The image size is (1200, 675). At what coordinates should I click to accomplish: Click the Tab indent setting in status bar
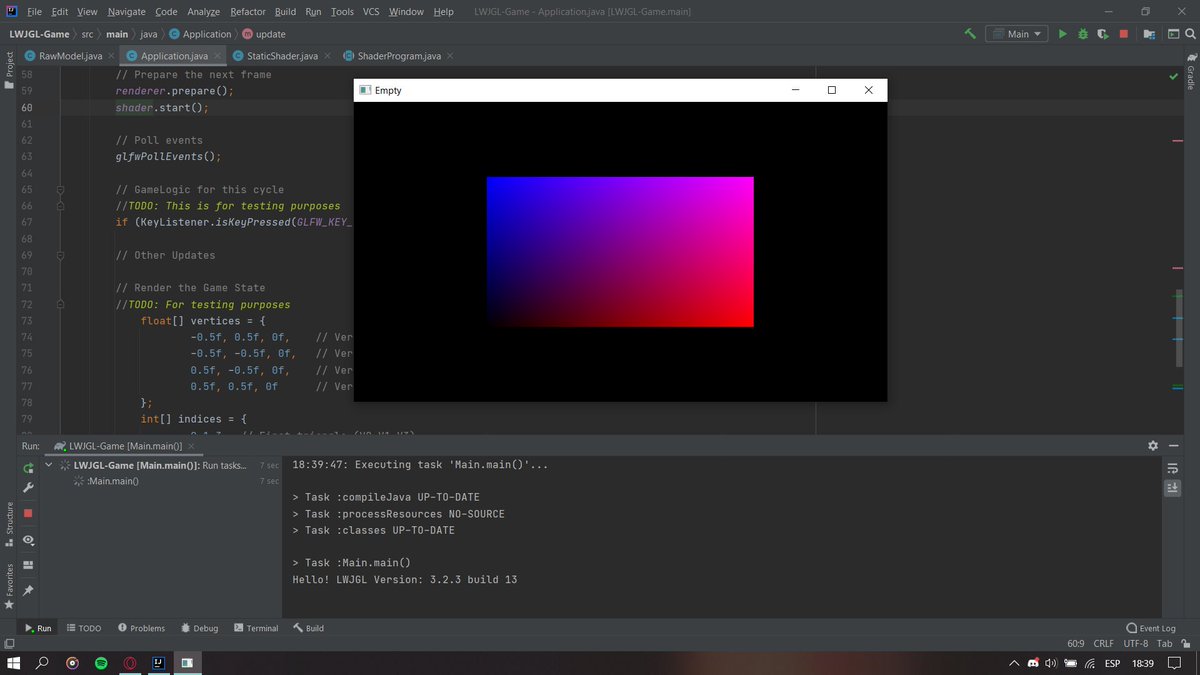1166,644
